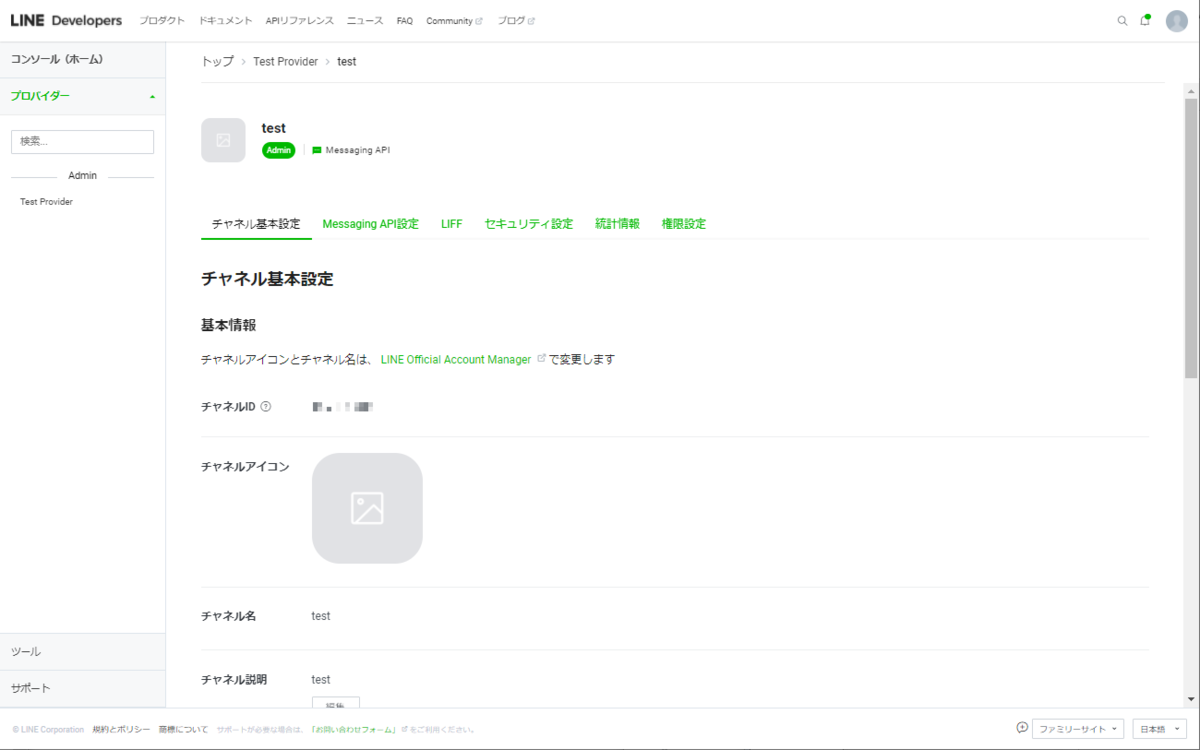Click the © LINE Corporation footer text
Image resolution: width=1200 pixels, height=750 pixels.
click(48, 730)
